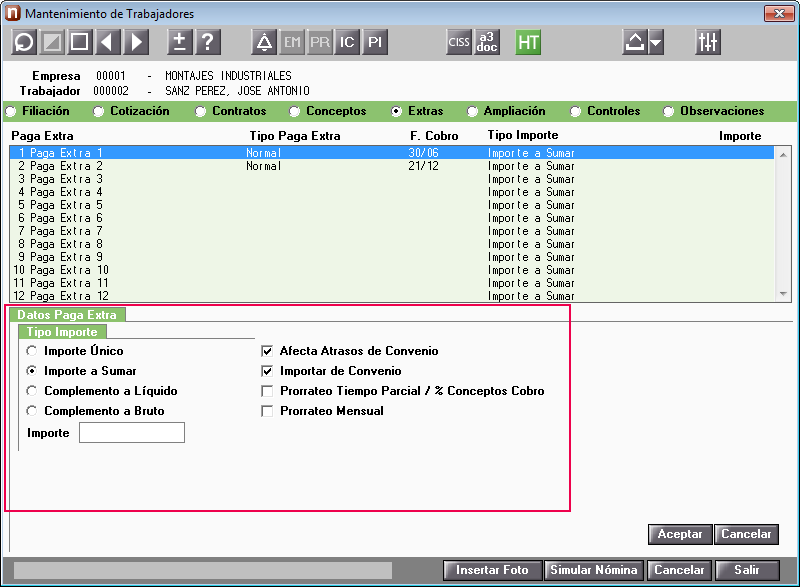Select row 4 Paga Extra 4
The image size is (800, 587).
coord(391,192)
